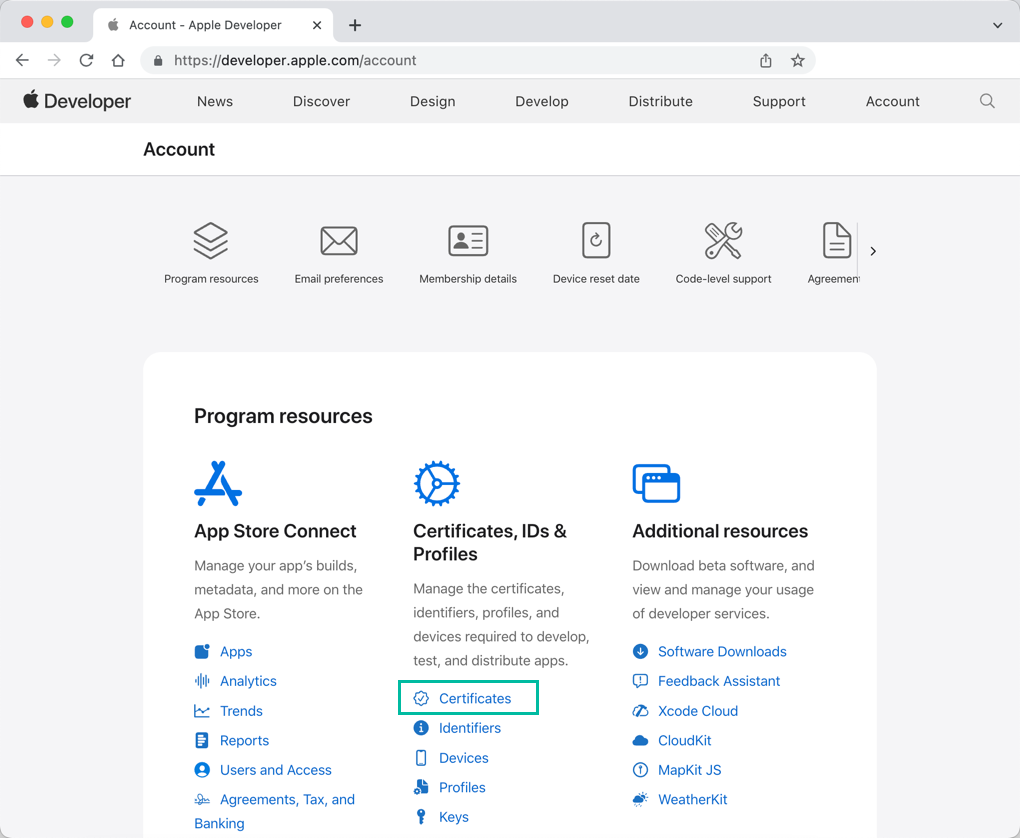Screen dimensions: 1020x838
Task: Go to Xcode Cloud link
Action: pos(697,711)
